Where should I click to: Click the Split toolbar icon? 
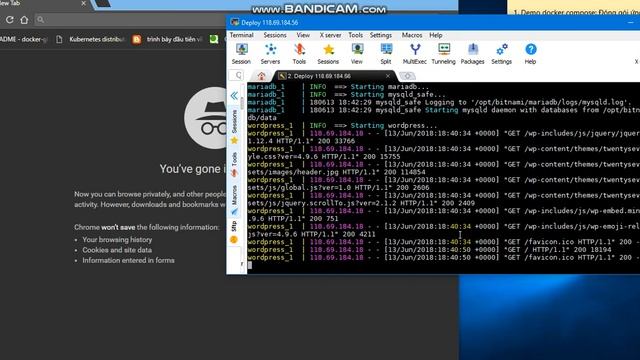click(x=386, y=54)
